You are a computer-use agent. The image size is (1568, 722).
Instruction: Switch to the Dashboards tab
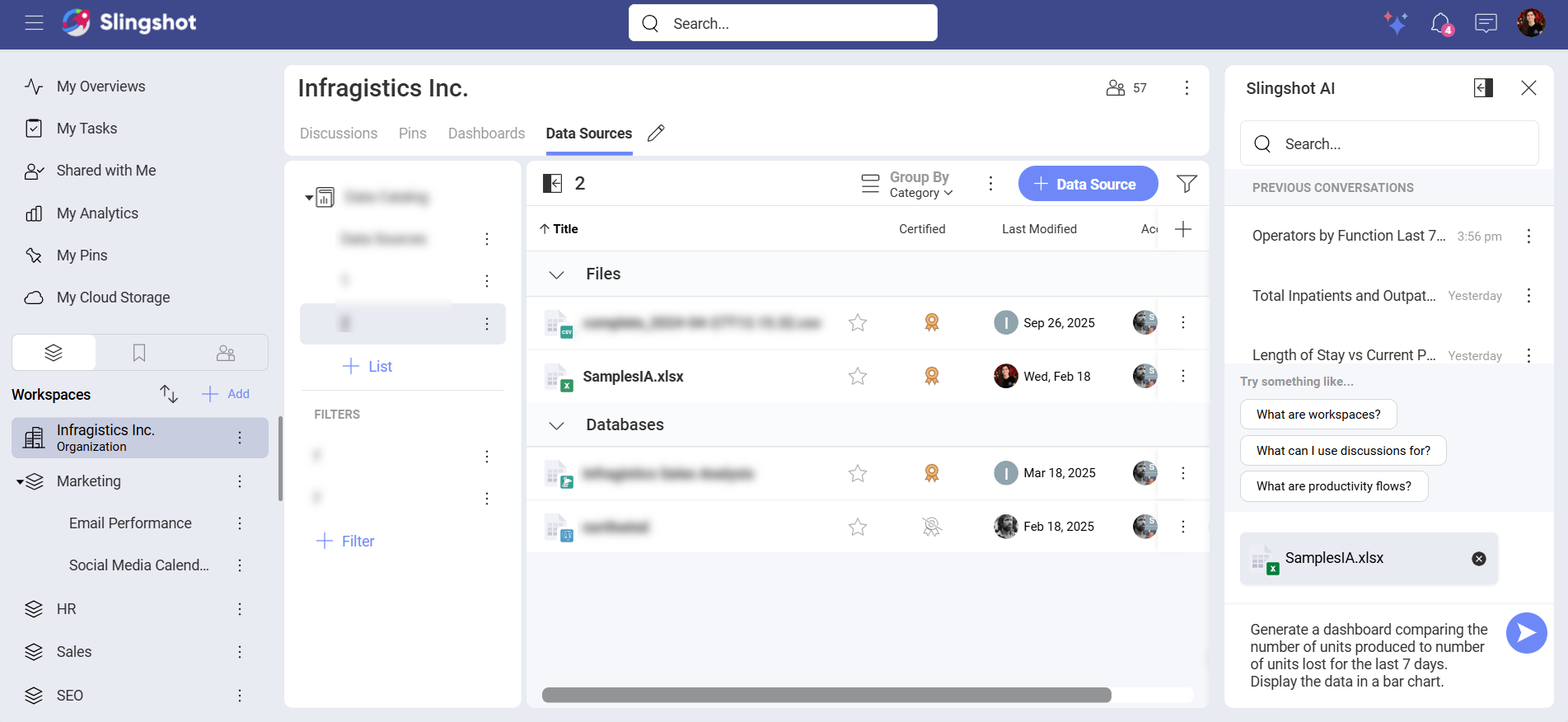486,134
